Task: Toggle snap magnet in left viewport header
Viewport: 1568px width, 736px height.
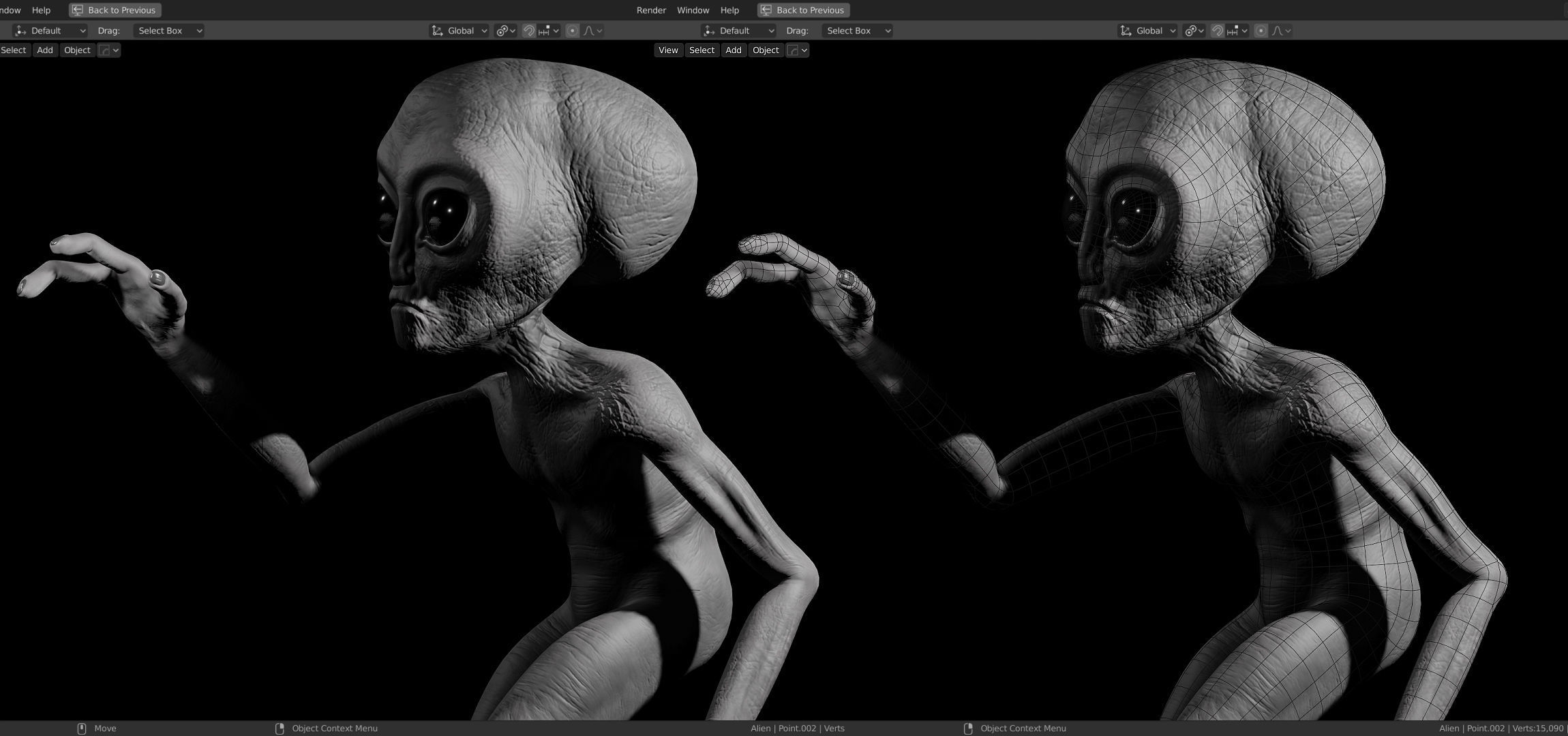Action: click(528, 31)
